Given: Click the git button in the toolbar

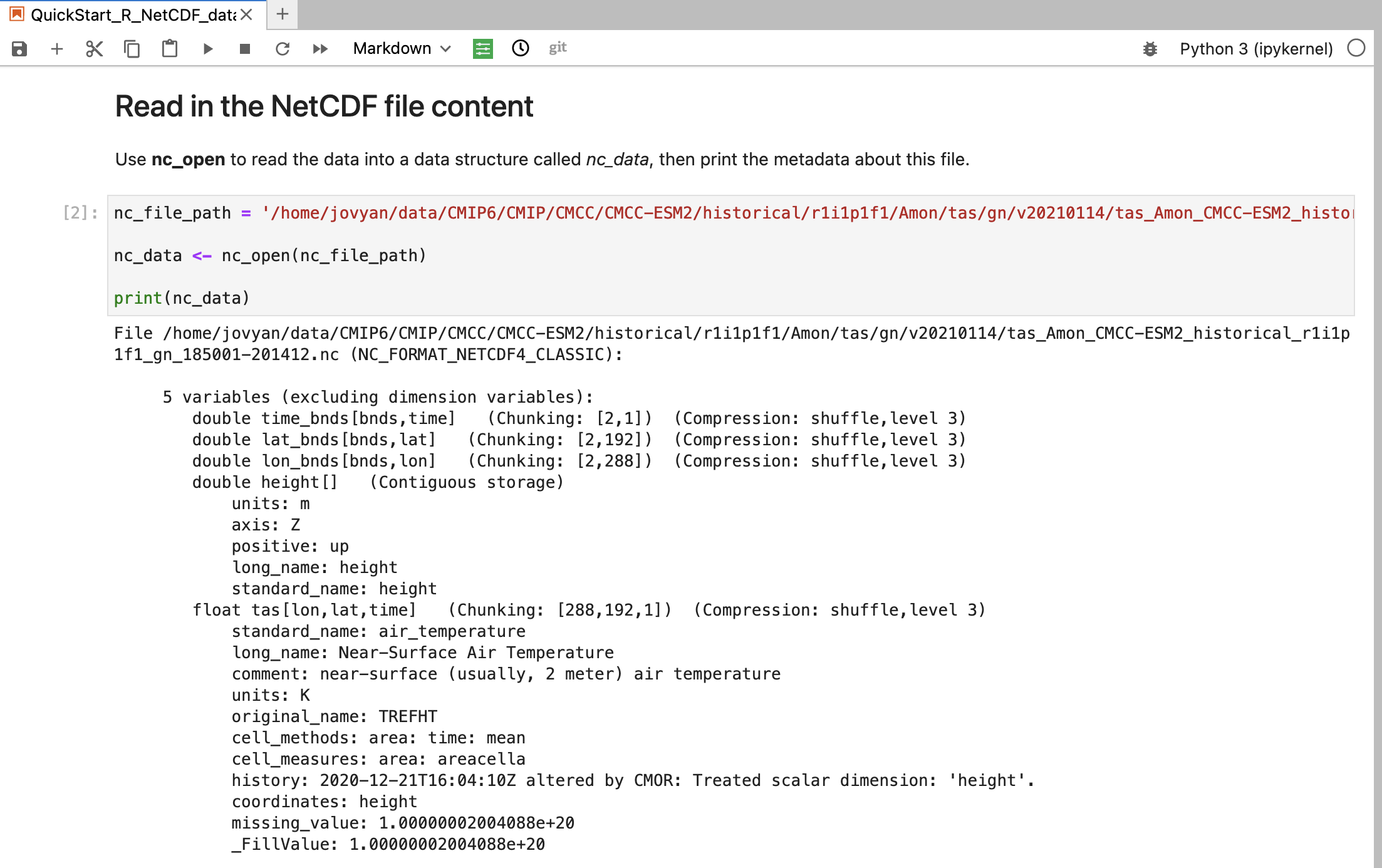Looking at the screenshot, I should click(558, 48).
